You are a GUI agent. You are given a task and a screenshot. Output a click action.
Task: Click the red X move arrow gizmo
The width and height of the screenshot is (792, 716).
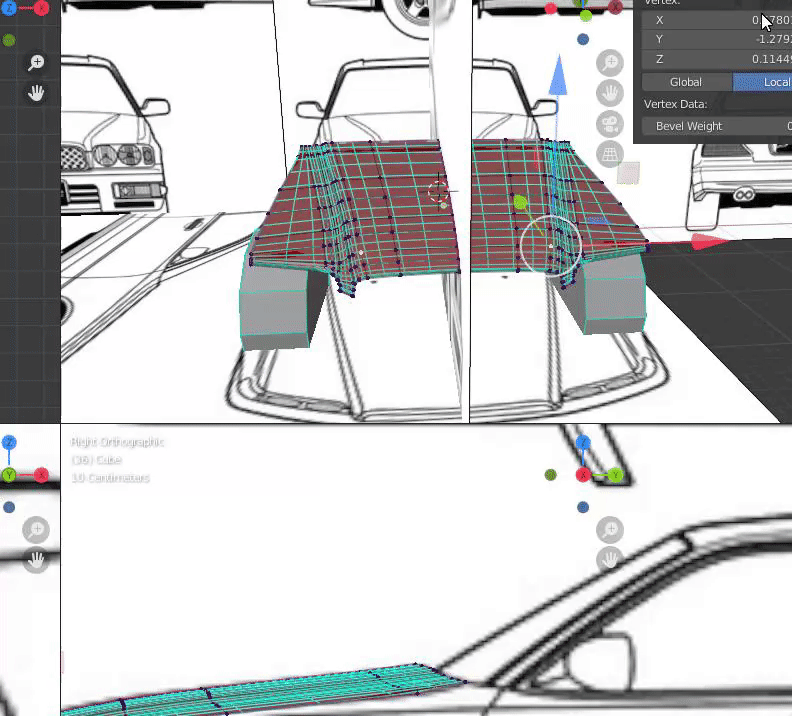click(708, 242)
